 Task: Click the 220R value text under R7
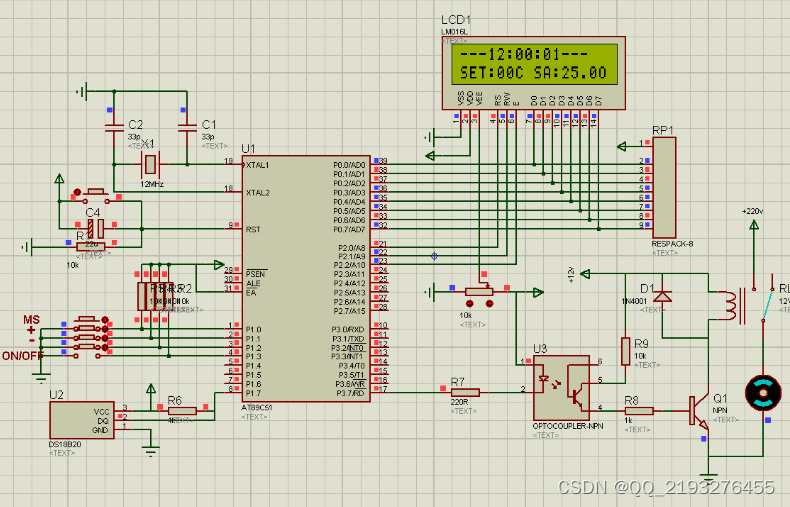click(x=459, y=402)
